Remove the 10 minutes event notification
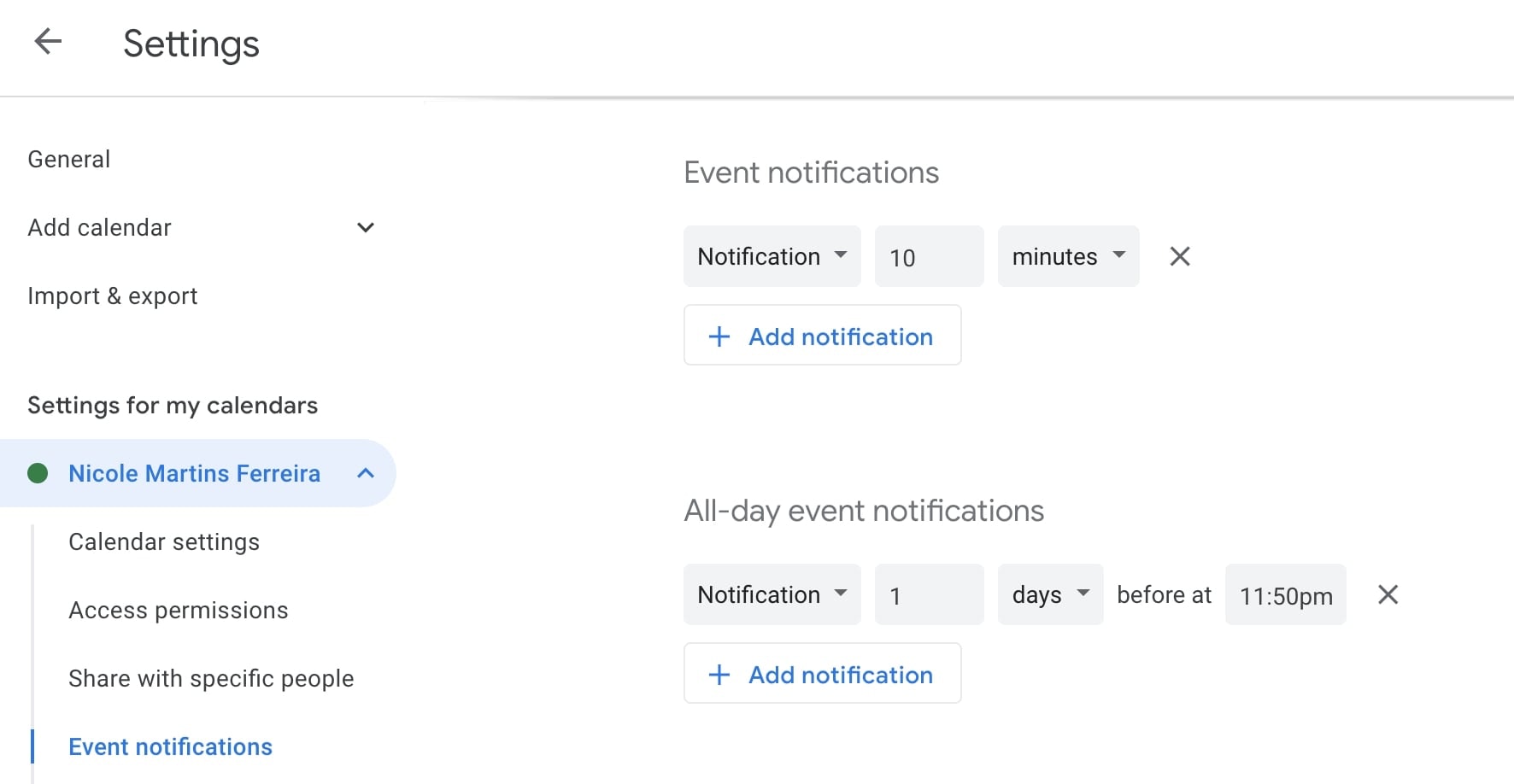The width and height of the screenshot is (1514, 784). 1179,256
